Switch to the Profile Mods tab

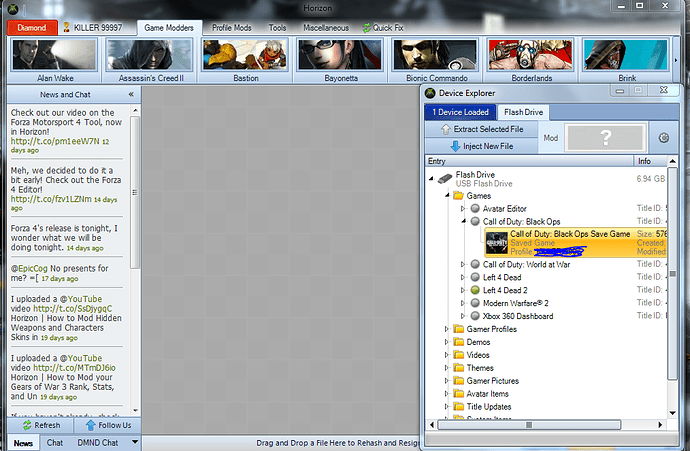click(233, 27)
